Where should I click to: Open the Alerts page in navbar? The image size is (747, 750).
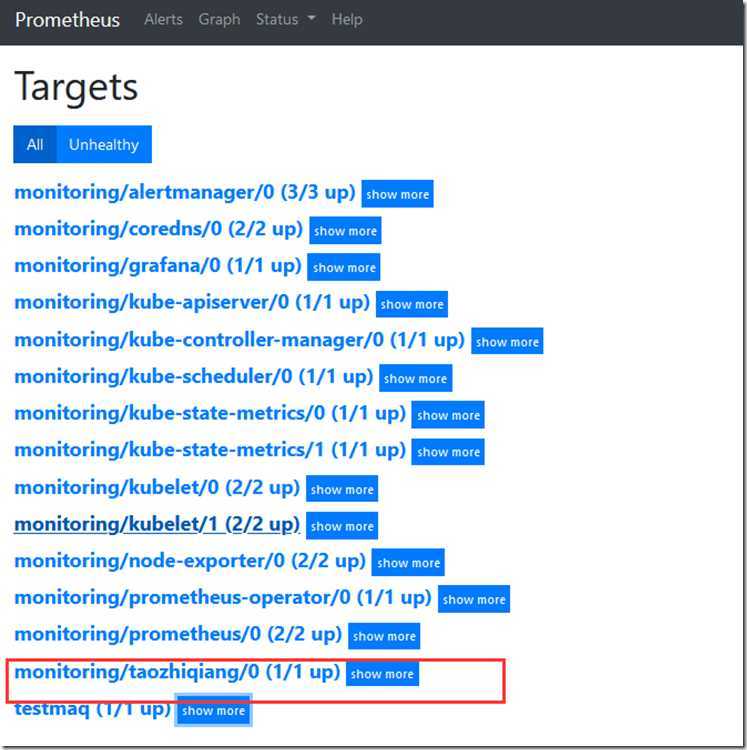[164, 20]
